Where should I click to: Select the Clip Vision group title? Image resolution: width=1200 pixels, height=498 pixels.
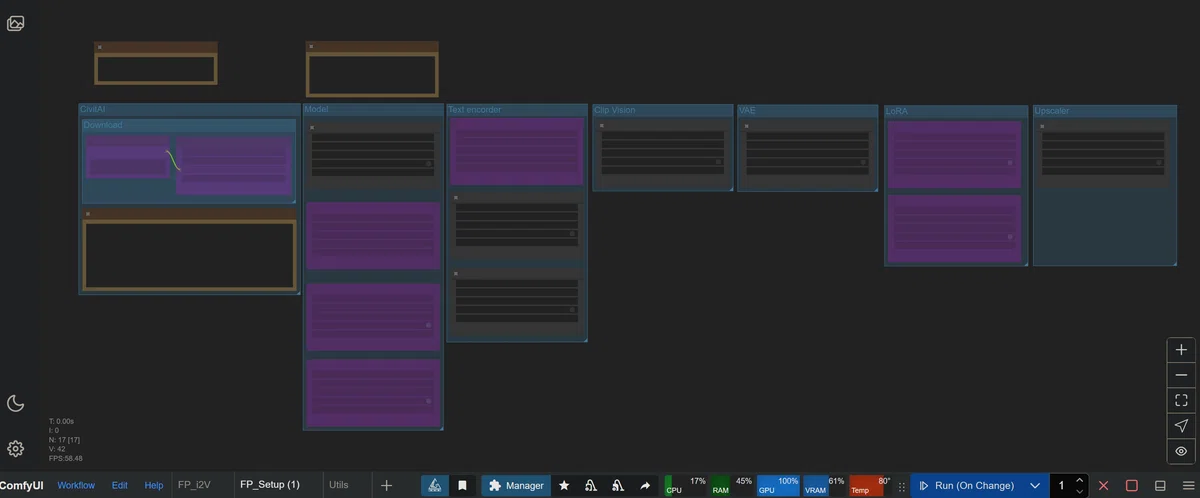[x=615, y=110]
